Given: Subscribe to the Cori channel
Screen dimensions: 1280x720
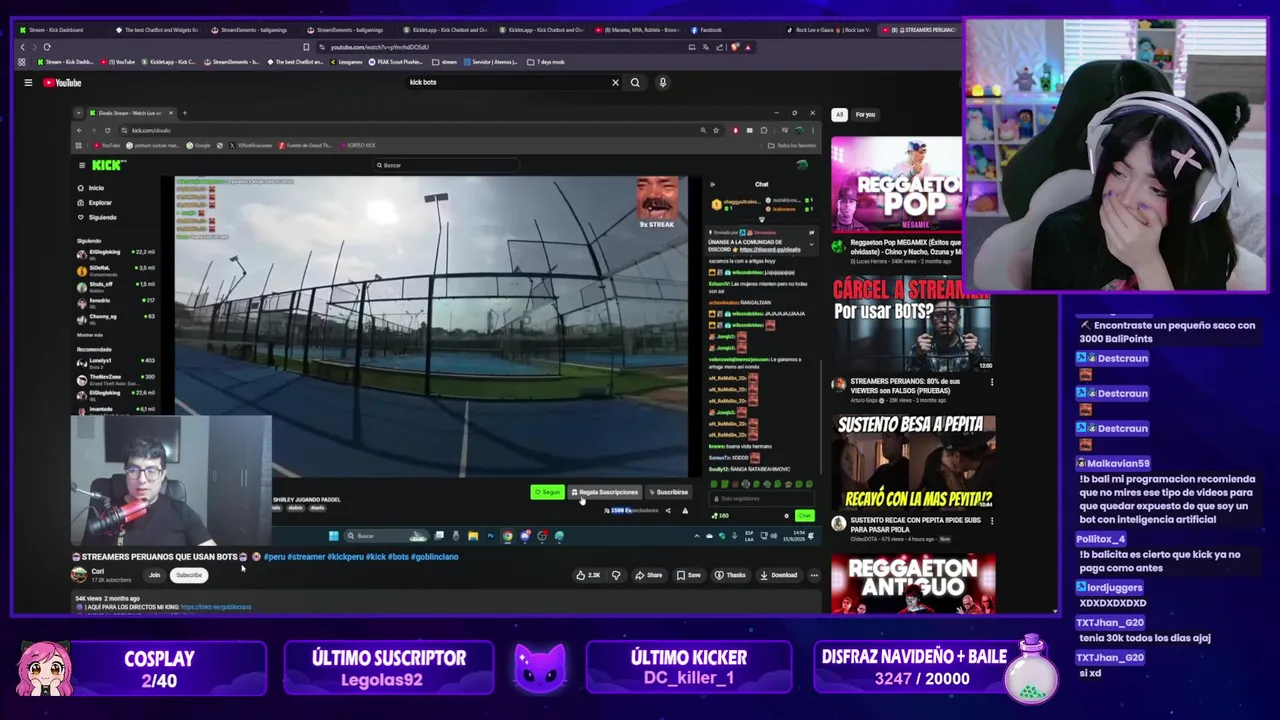Looking at the screenshot, I should point(189,575).
